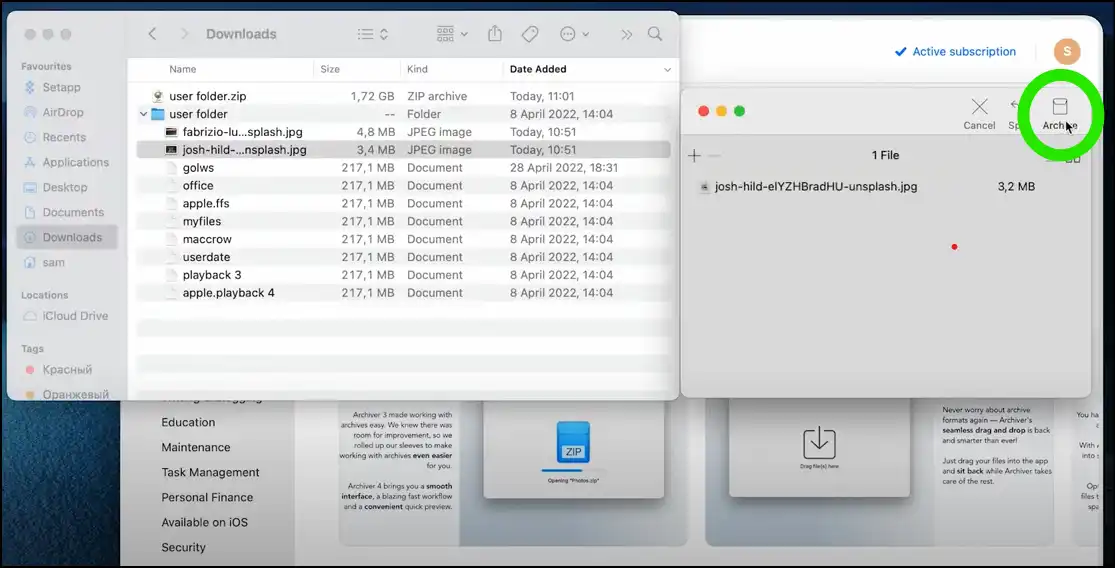Collapse the user folder disclosure triangle
This screenshot has height=568, width=1115.
144,114
